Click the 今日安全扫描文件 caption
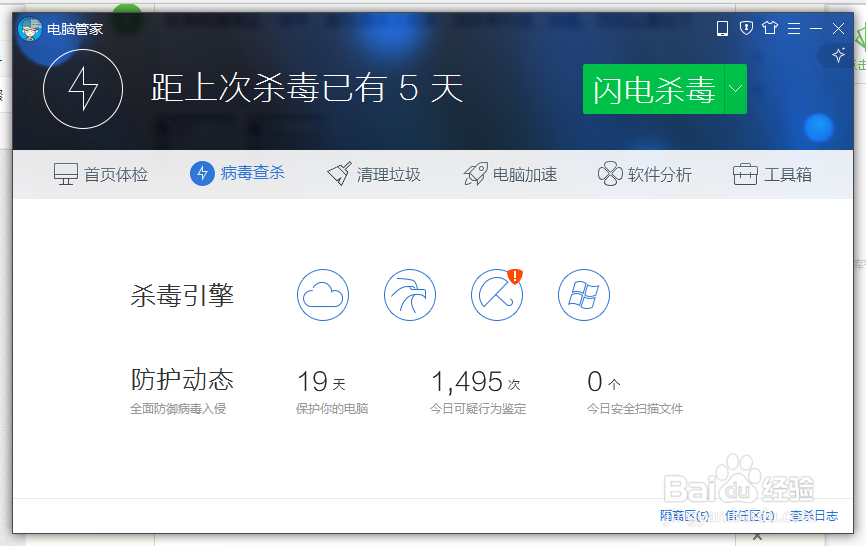This screenshot has height=546, width=866. (x=635, y=409)
